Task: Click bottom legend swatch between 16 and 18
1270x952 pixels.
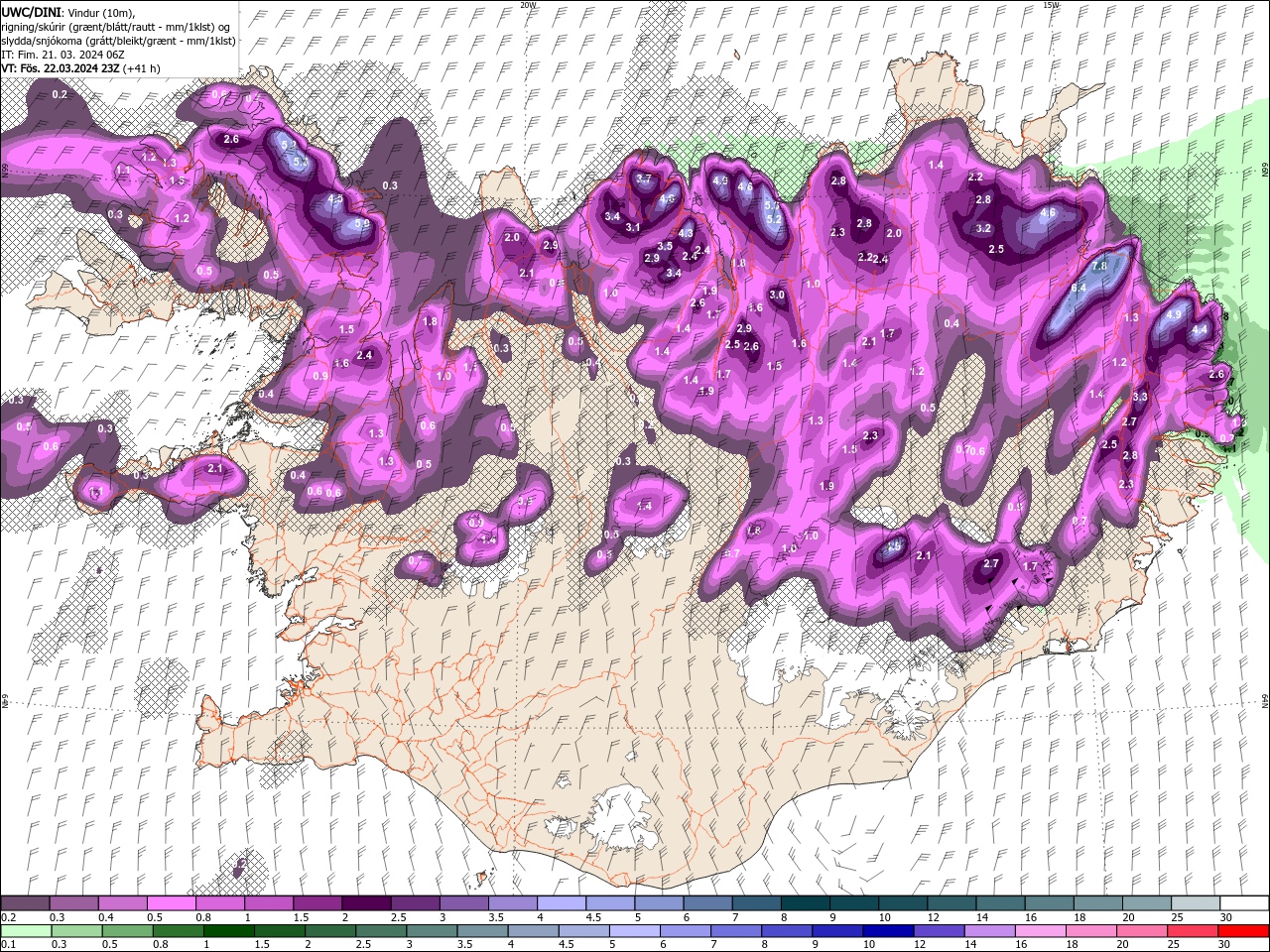Action: click(1040, 931)
